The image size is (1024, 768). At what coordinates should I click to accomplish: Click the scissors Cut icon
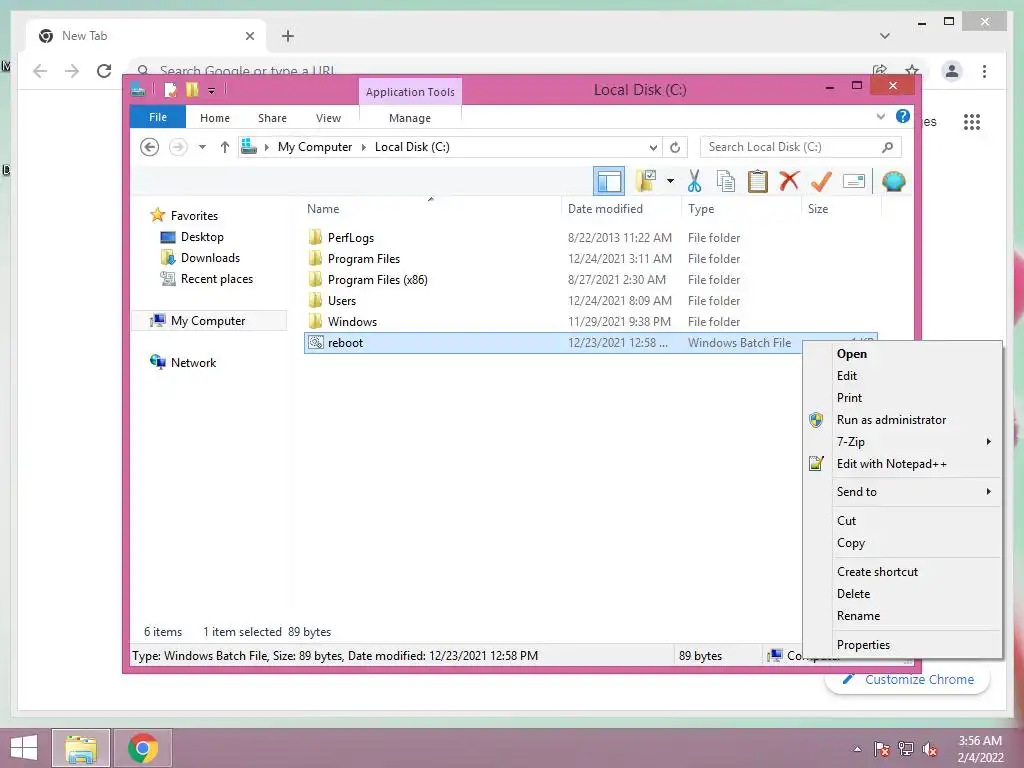pos(694,182)
